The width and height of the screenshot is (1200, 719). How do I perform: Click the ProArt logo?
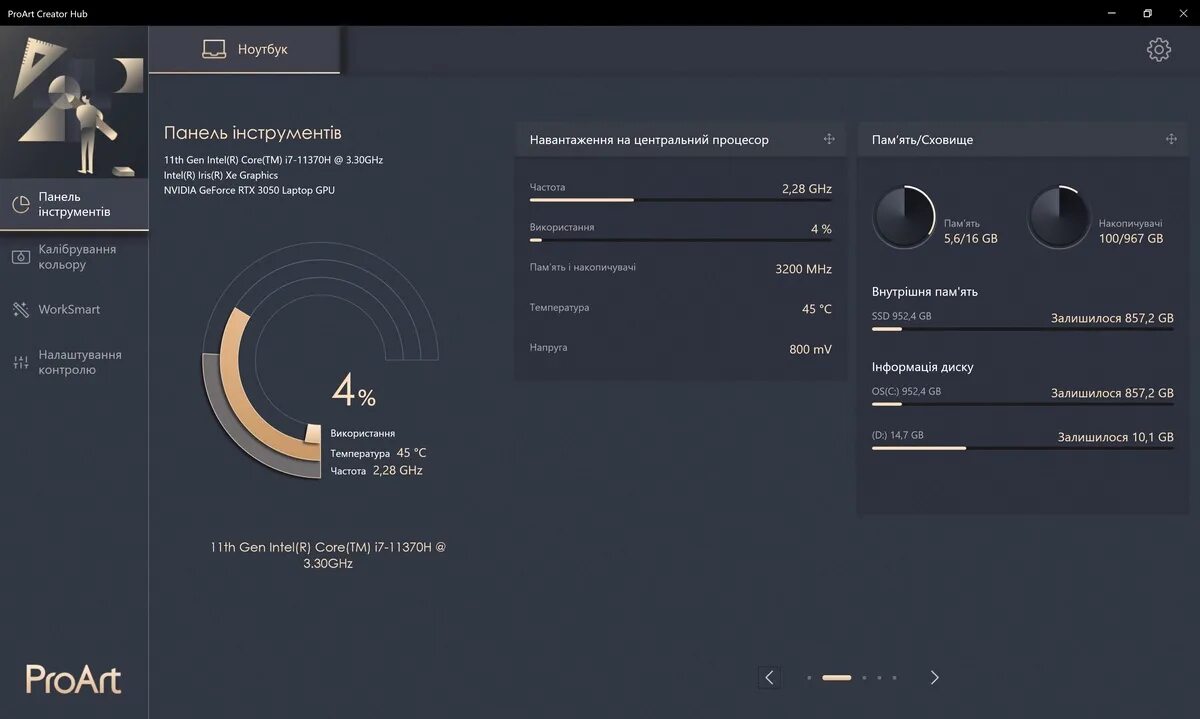point(72,678)
